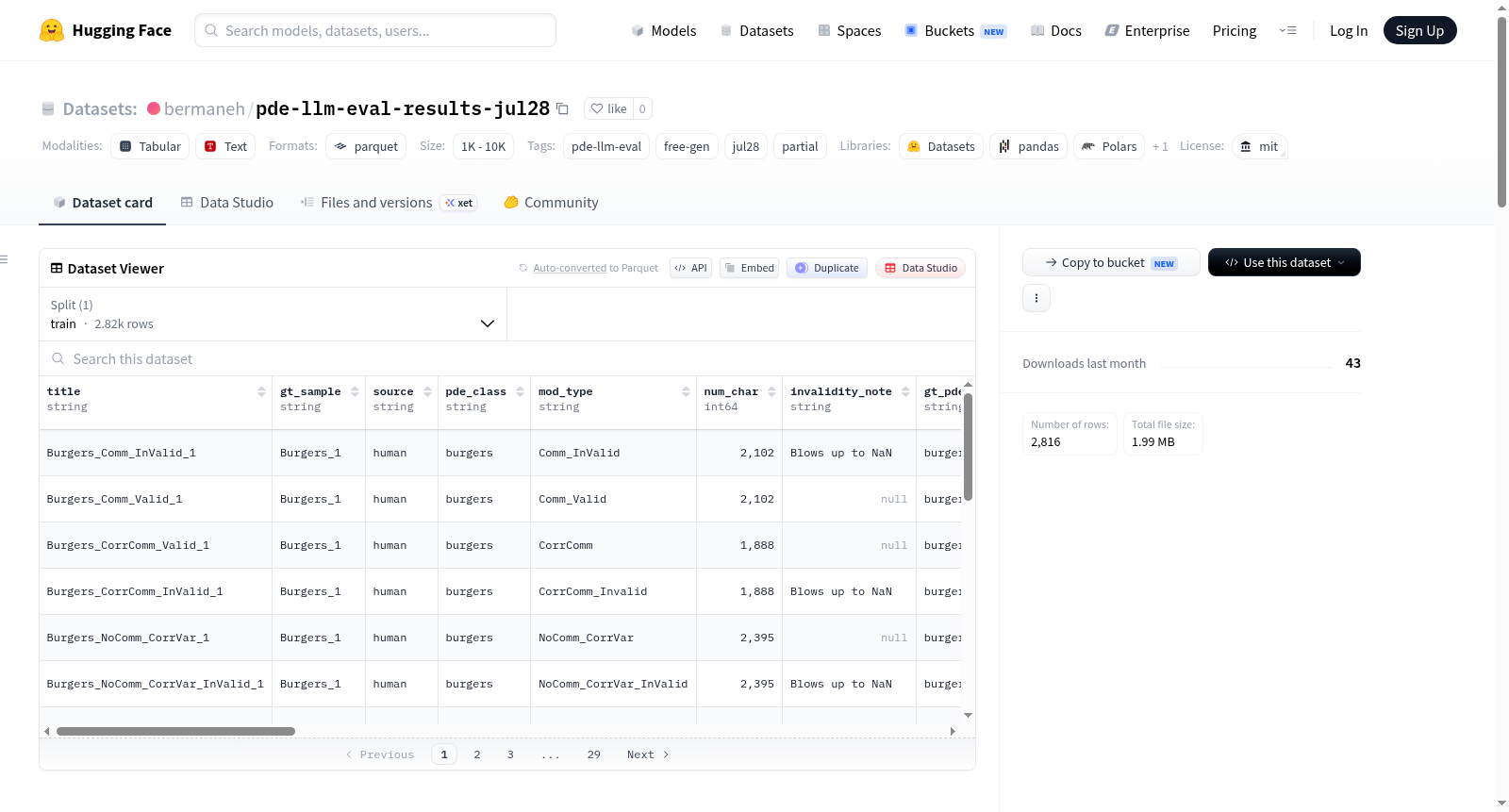Screen dimensions: 1509x812
Task: Click the partial tag
Action: tap(800, 146)
